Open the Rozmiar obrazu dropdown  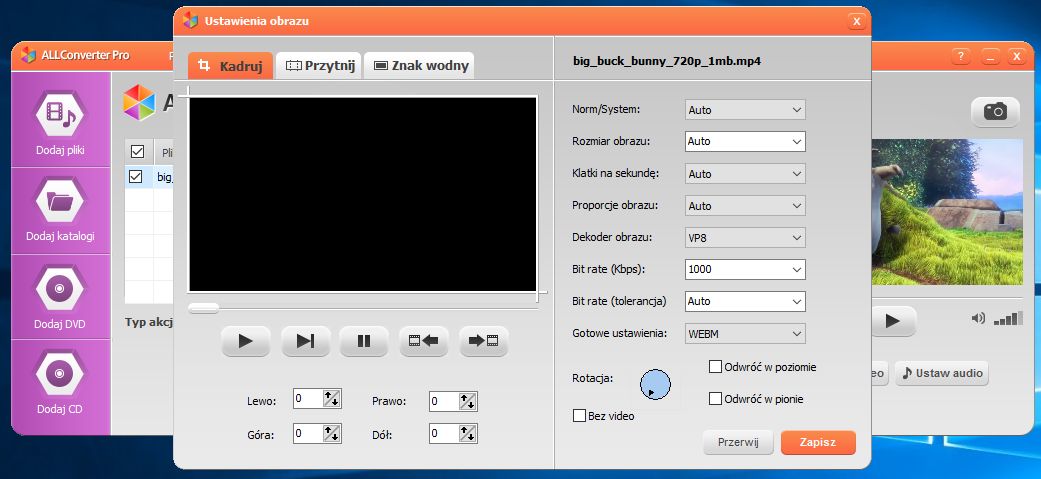pos(745,142)
